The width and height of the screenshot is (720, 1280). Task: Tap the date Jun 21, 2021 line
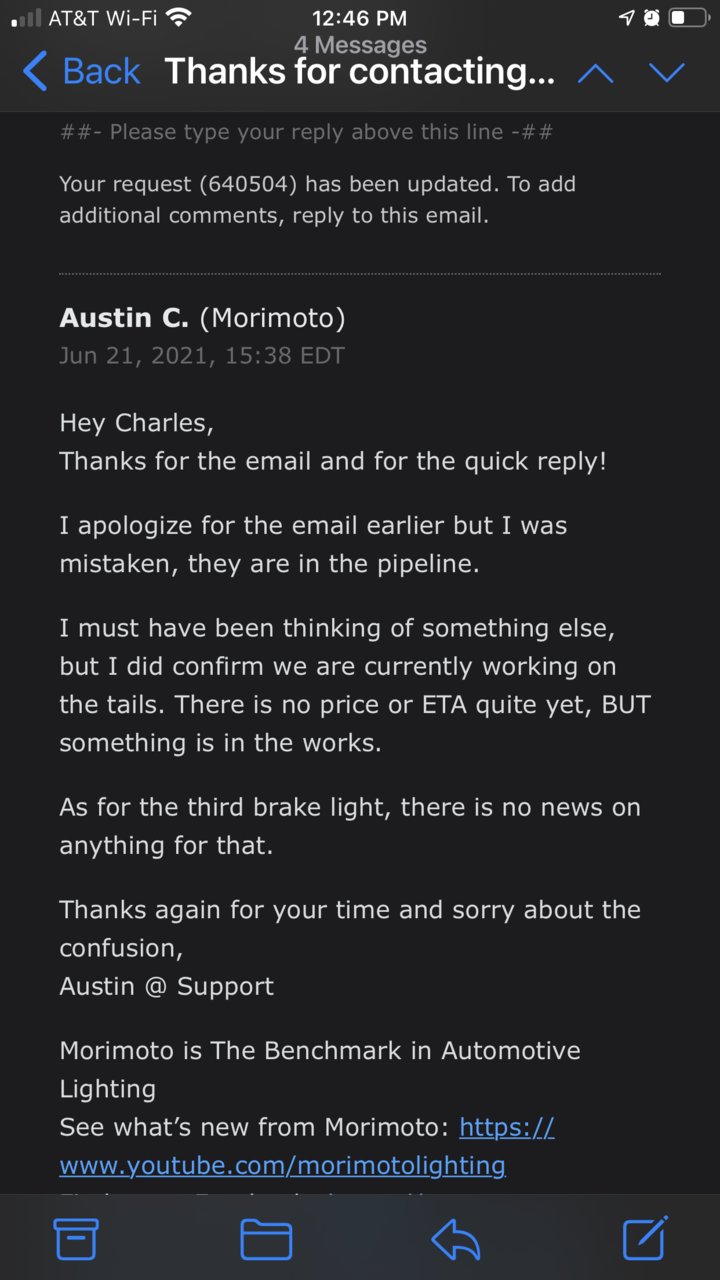pos(202,356)
